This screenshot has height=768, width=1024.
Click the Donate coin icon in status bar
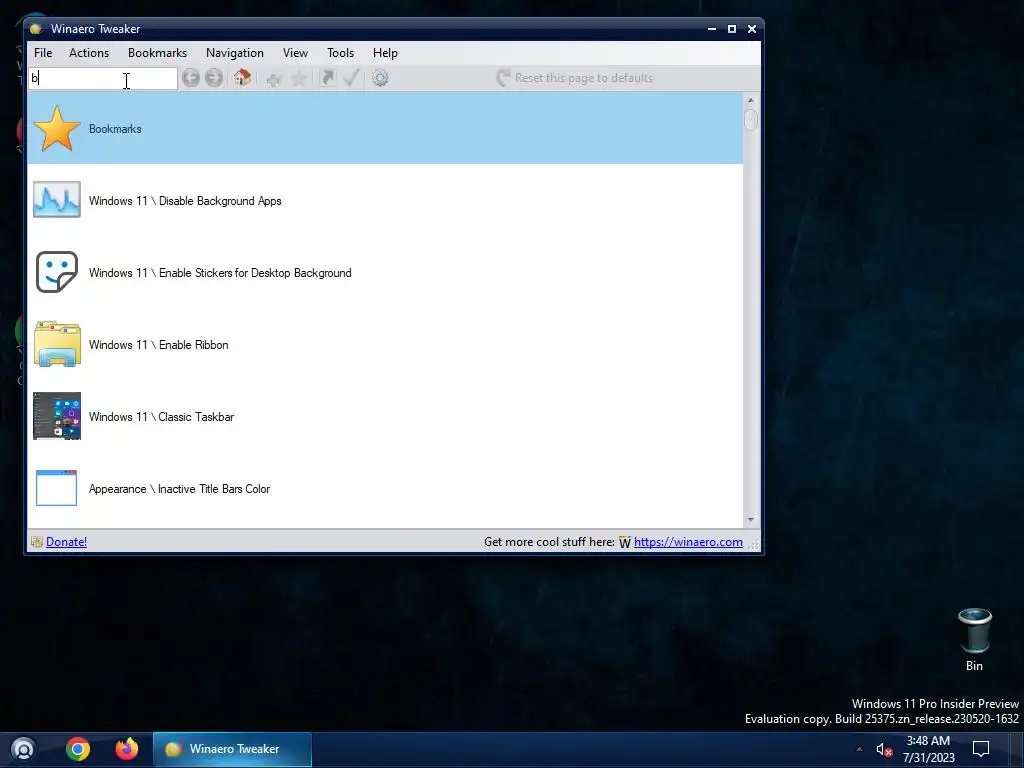pos(37,541)
